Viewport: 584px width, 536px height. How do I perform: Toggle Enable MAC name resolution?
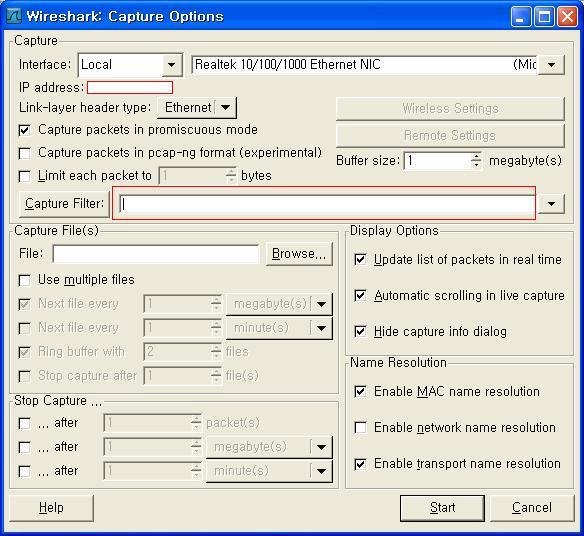[x=360, y=391]
